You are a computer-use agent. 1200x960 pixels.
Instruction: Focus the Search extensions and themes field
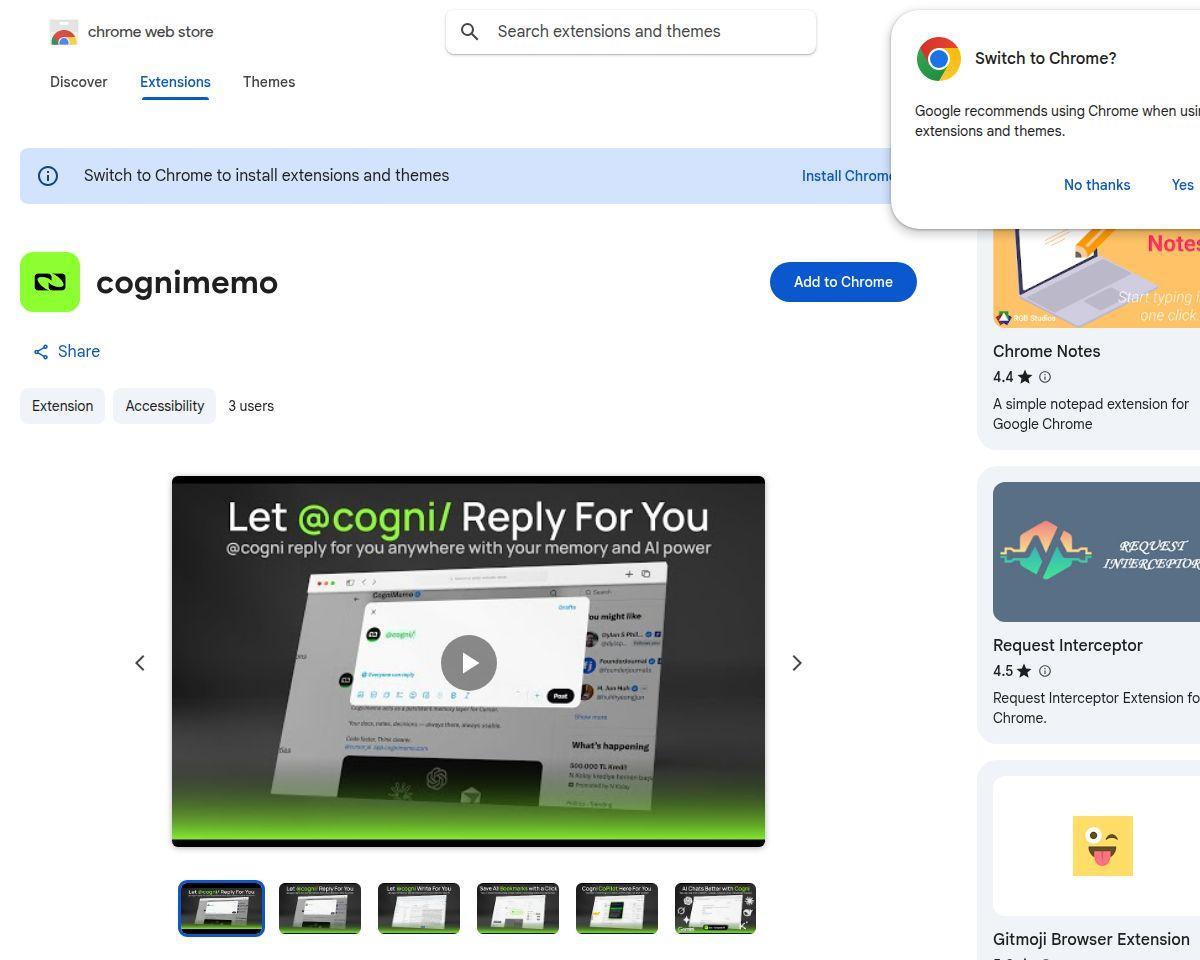pos(631,32)
